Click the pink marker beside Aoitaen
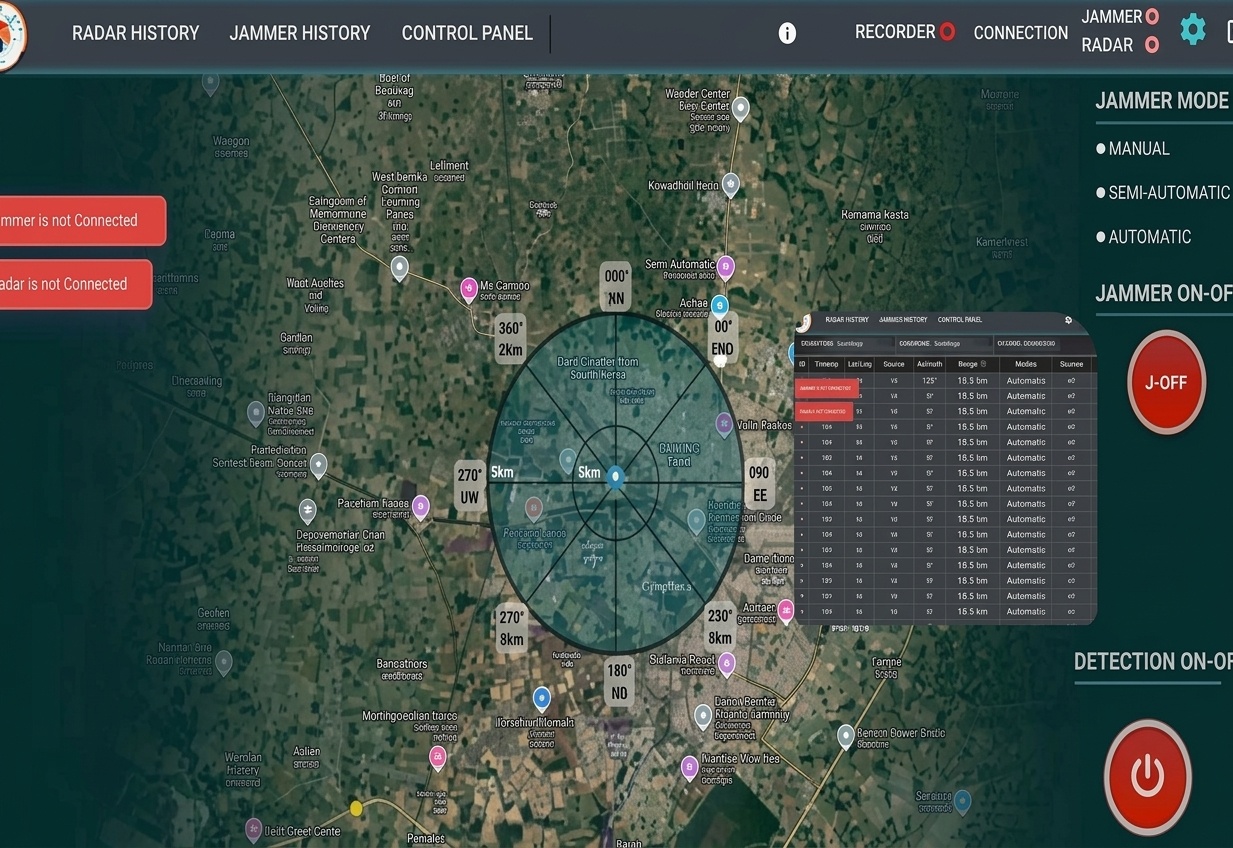This screenshot has height=848, width=1233. point(786,610)
